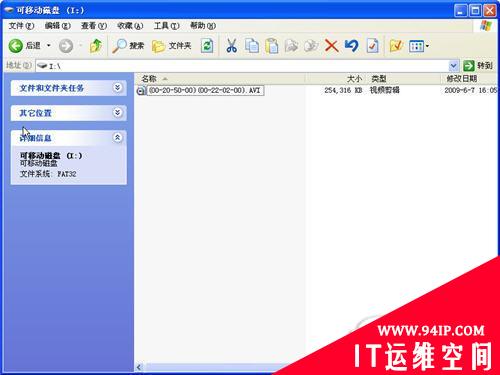Expand the 其它位置 panel

pos(117,113)
